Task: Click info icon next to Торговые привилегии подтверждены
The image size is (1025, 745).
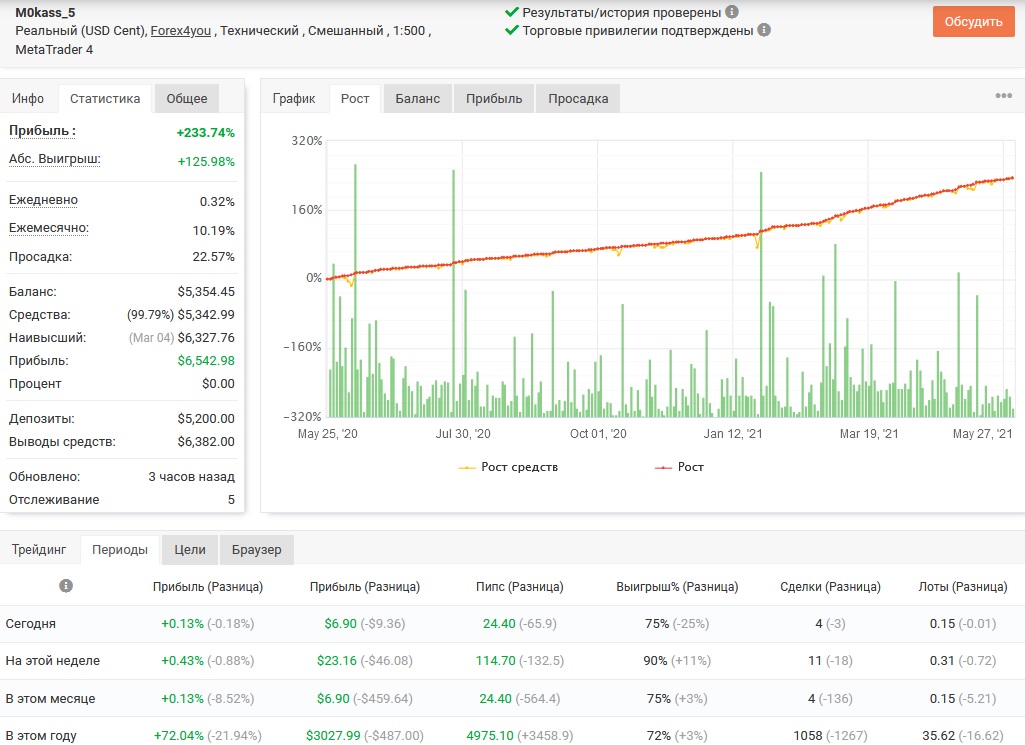Action: [764, 30]
